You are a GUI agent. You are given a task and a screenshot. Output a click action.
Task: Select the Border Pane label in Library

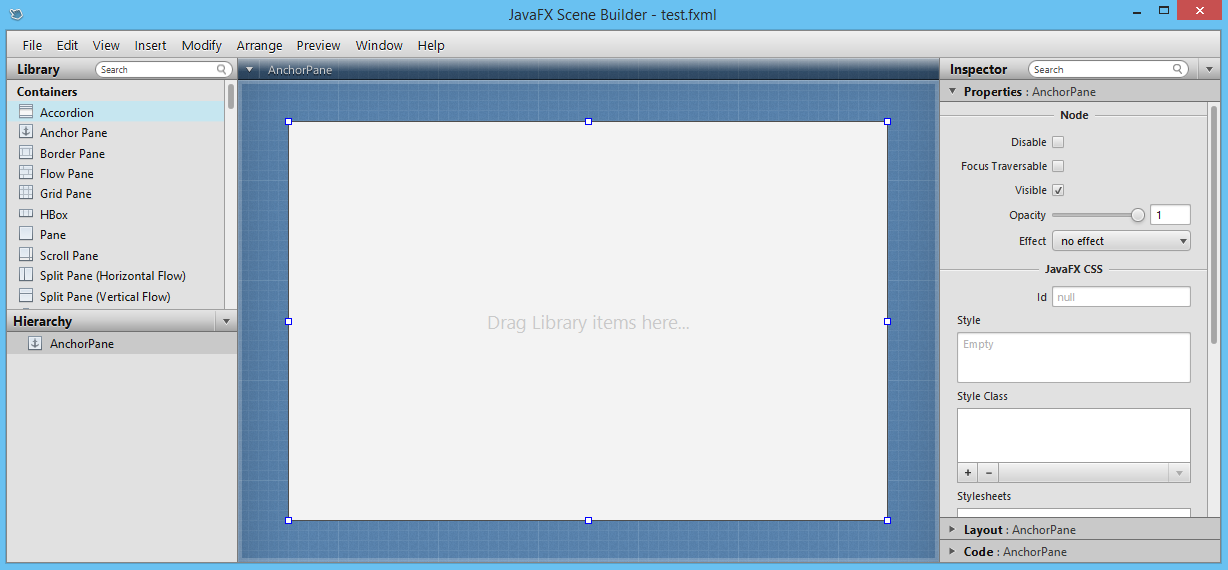pyautogui.click(x=72, y=154)
